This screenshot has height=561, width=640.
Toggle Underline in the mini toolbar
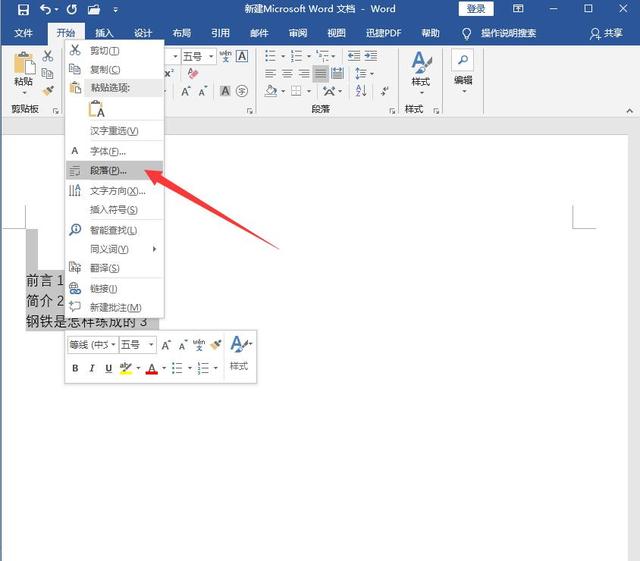pos(108,369)
